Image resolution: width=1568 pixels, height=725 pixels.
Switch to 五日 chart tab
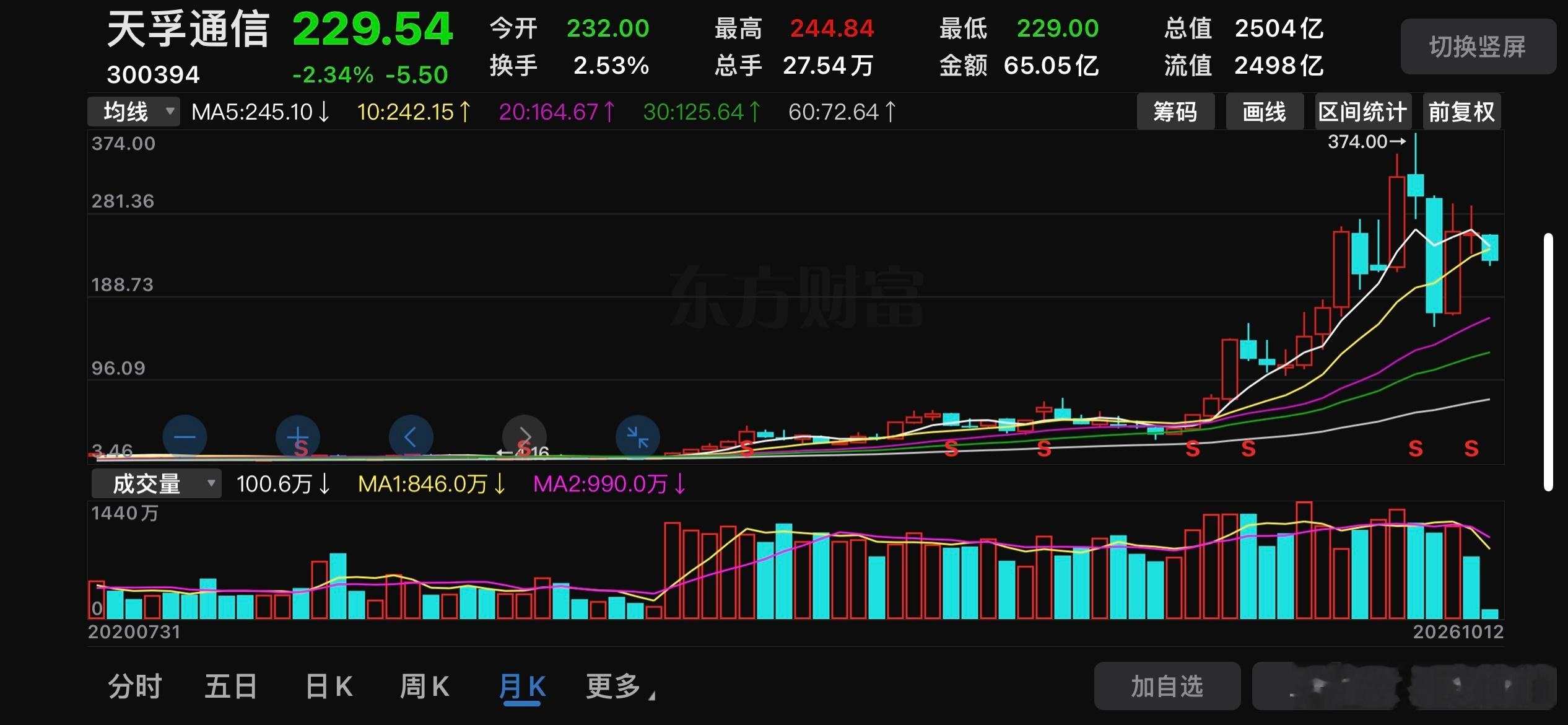click(231, 687)
